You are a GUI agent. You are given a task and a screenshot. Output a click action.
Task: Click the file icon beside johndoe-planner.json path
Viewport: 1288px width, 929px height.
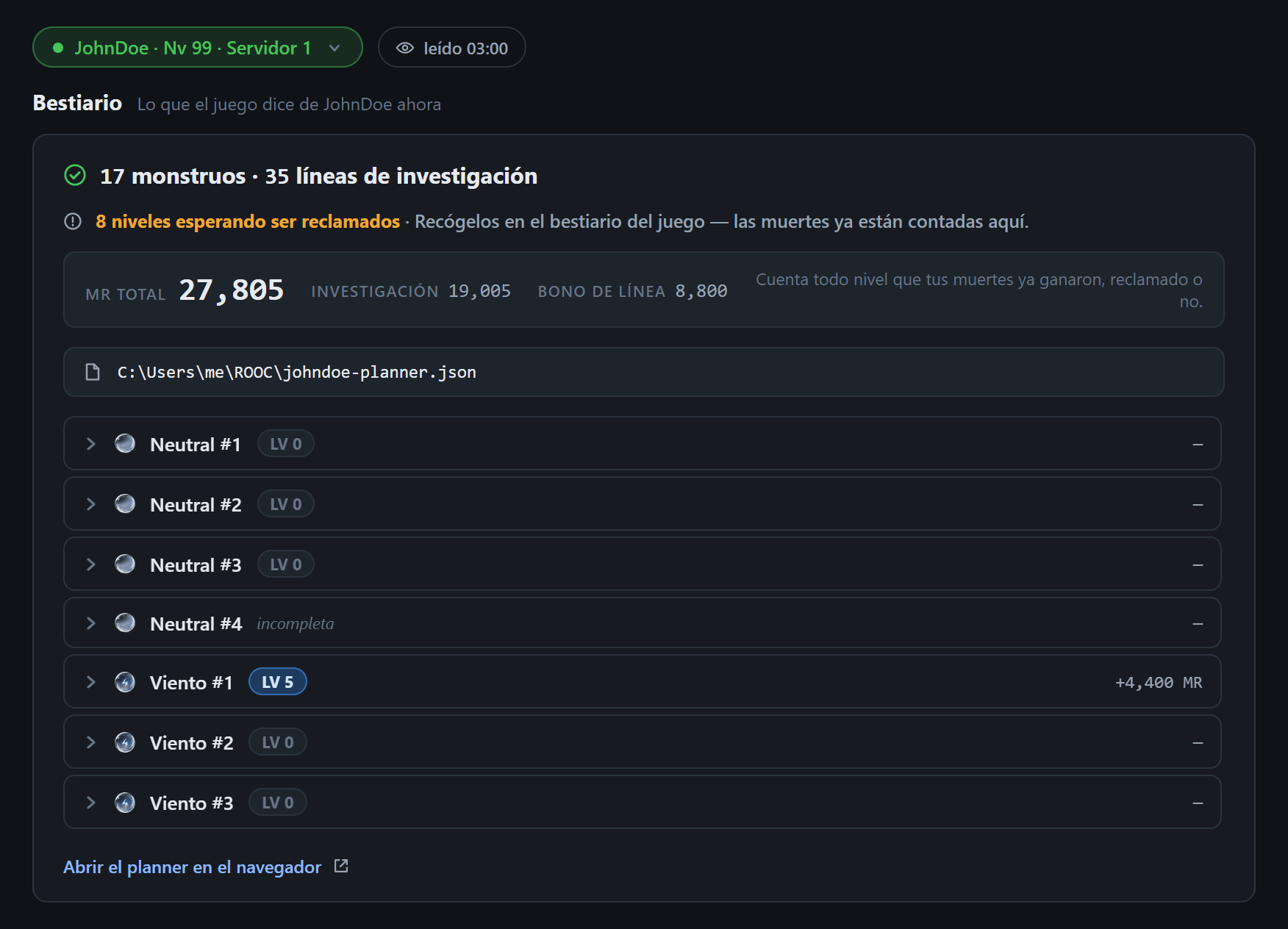(x=93, y=372)
